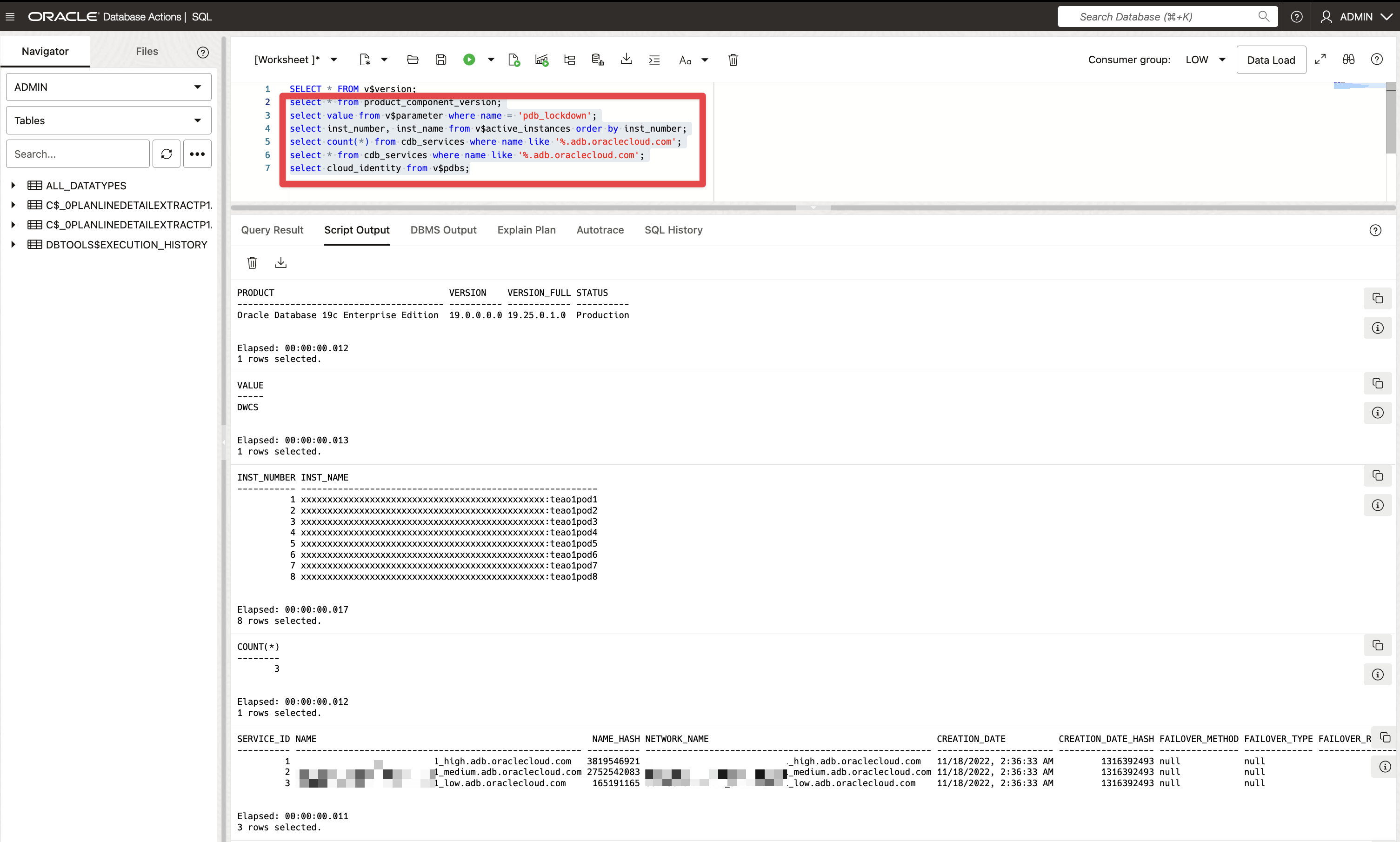Clear the worksheet with the trash icon
This screenshot has height=842, width=1400.
tap(733, 60)
